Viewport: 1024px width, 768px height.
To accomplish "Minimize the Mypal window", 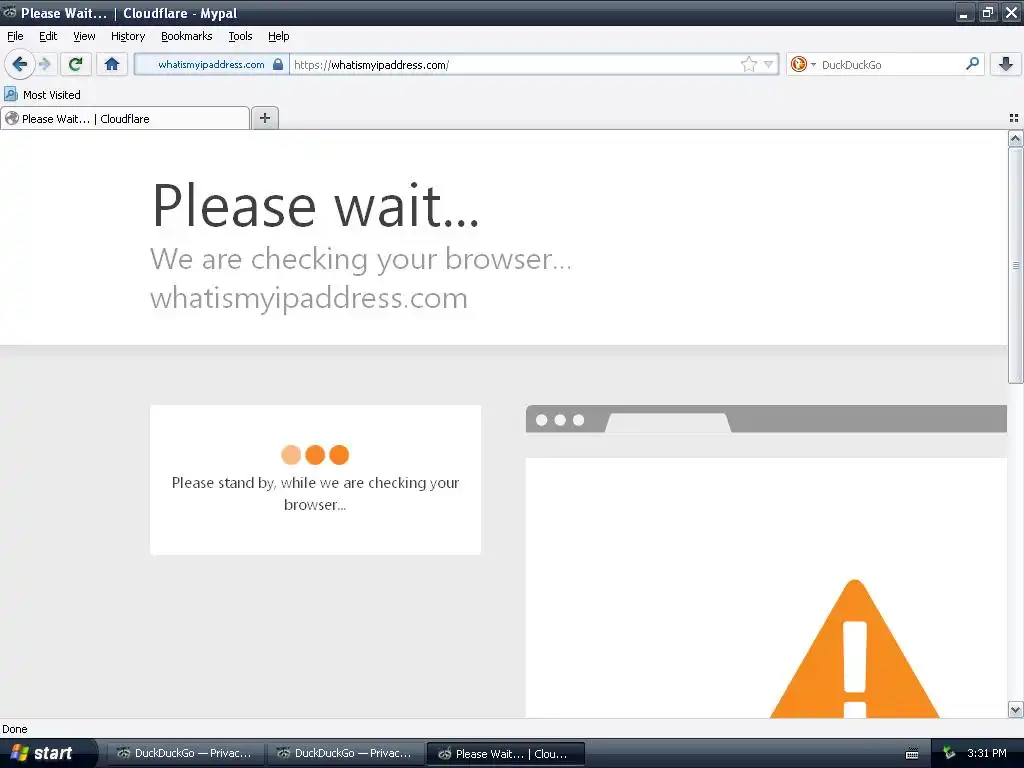I will point(964,13).
